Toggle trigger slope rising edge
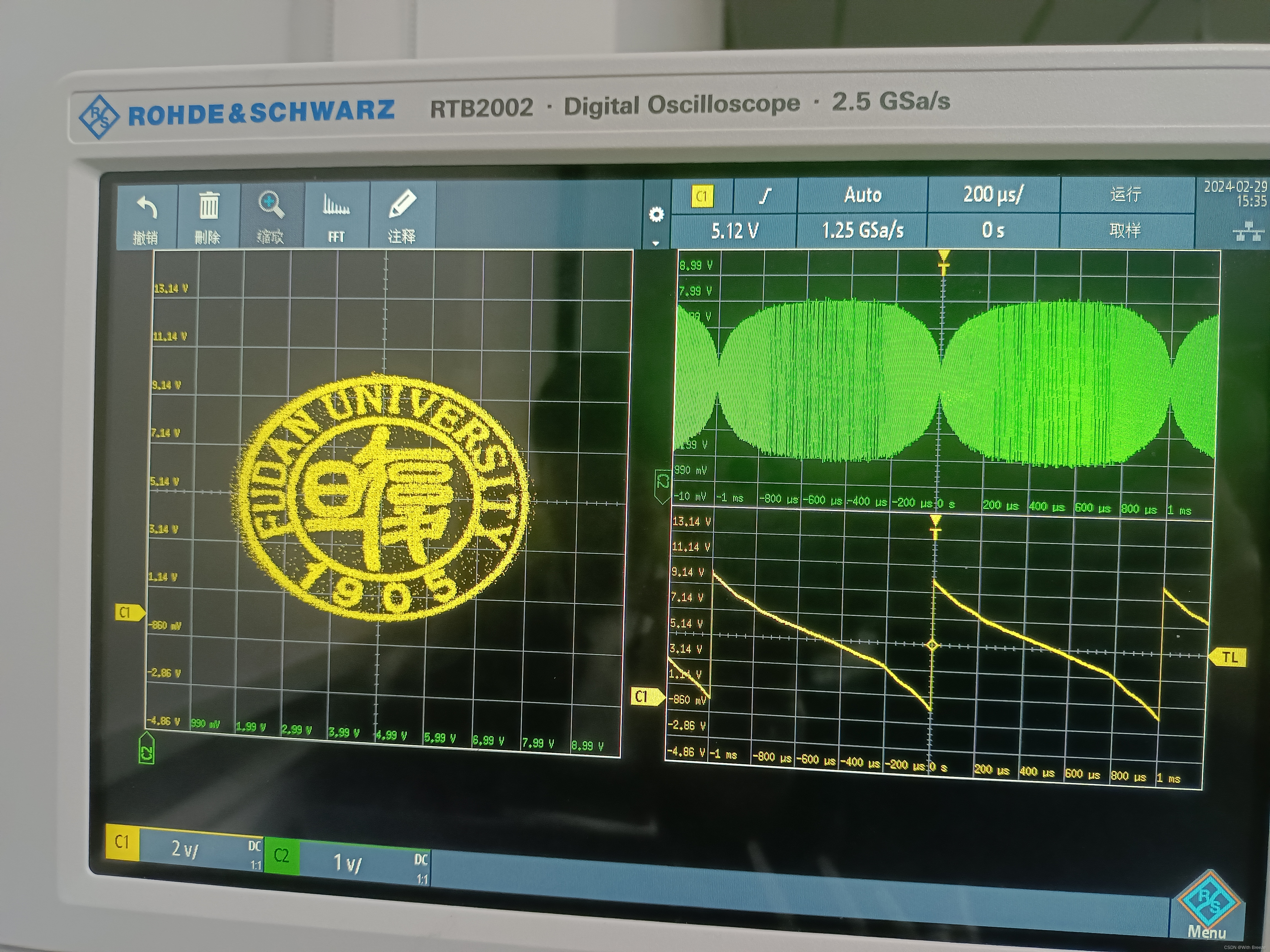The height and width of the screenshot is (952, 1270). (765, 196)
